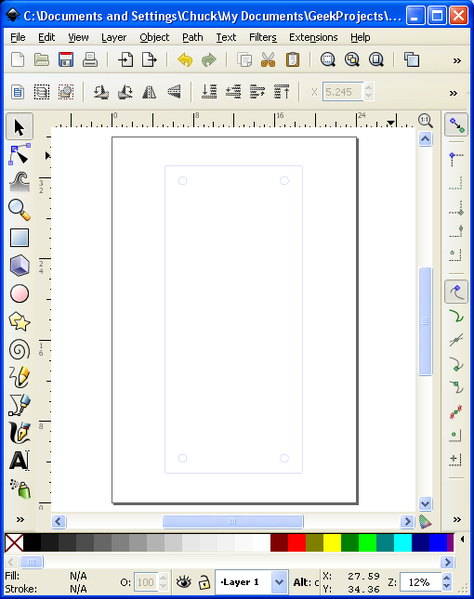Screen dimensions: 474x599
Task: Click the Flip horizontal icon
Action: click(x=149, y=92)
